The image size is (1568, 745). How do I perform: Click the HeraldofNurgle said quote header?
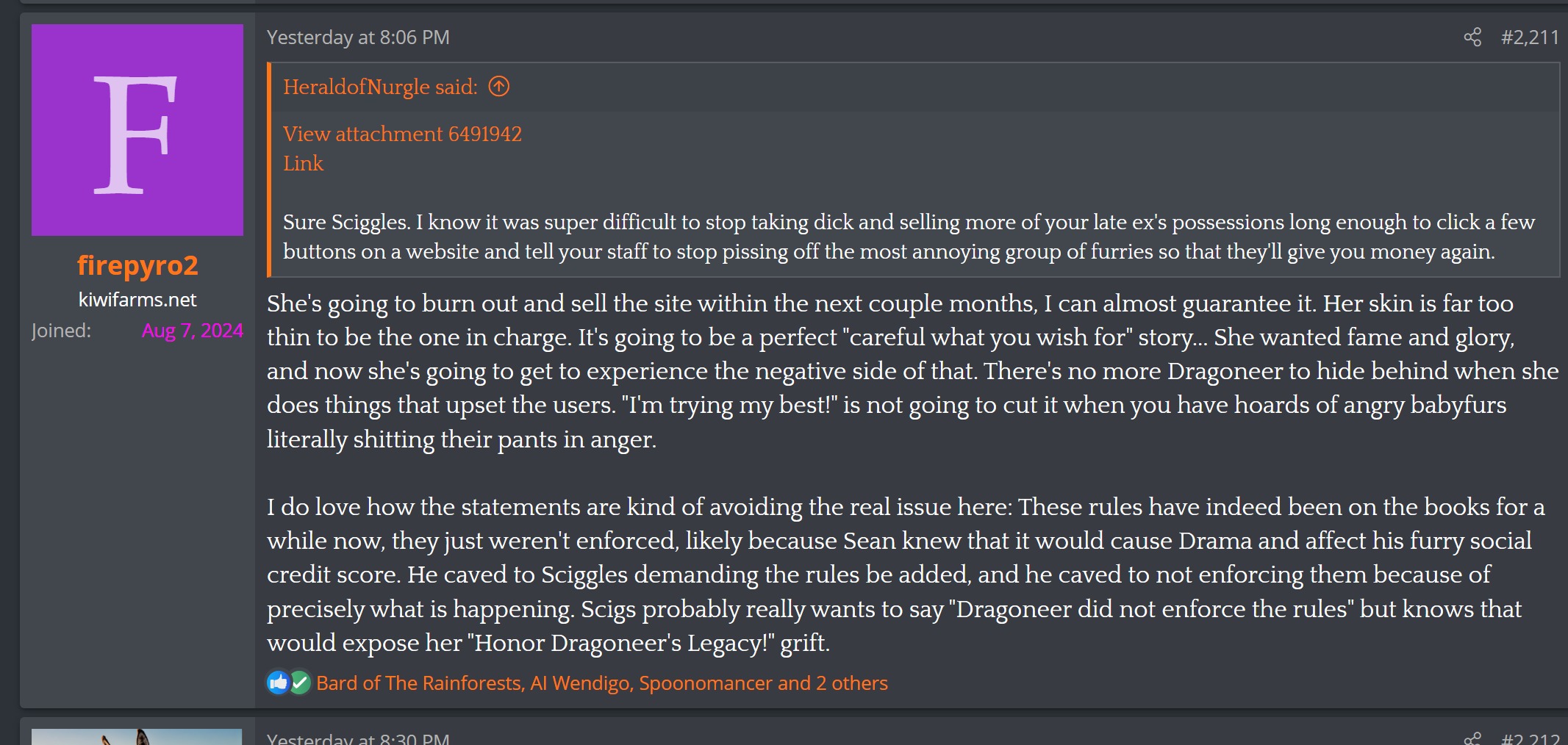pos(380,87)
